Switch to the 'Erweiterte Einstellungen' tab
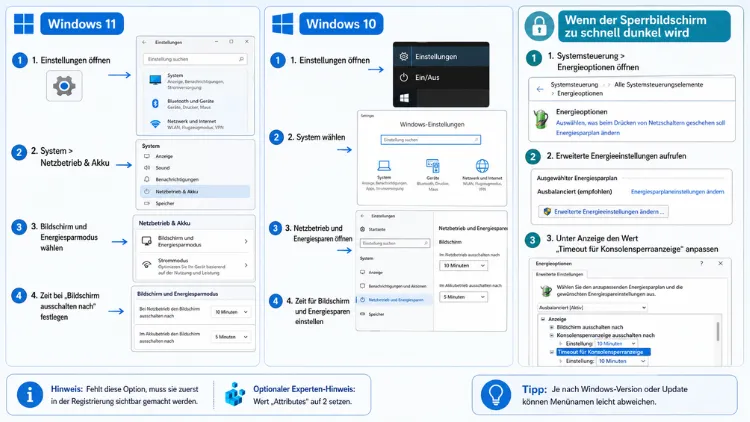The width and height of the screenshot is (750, 422). (x=560, y=274)
